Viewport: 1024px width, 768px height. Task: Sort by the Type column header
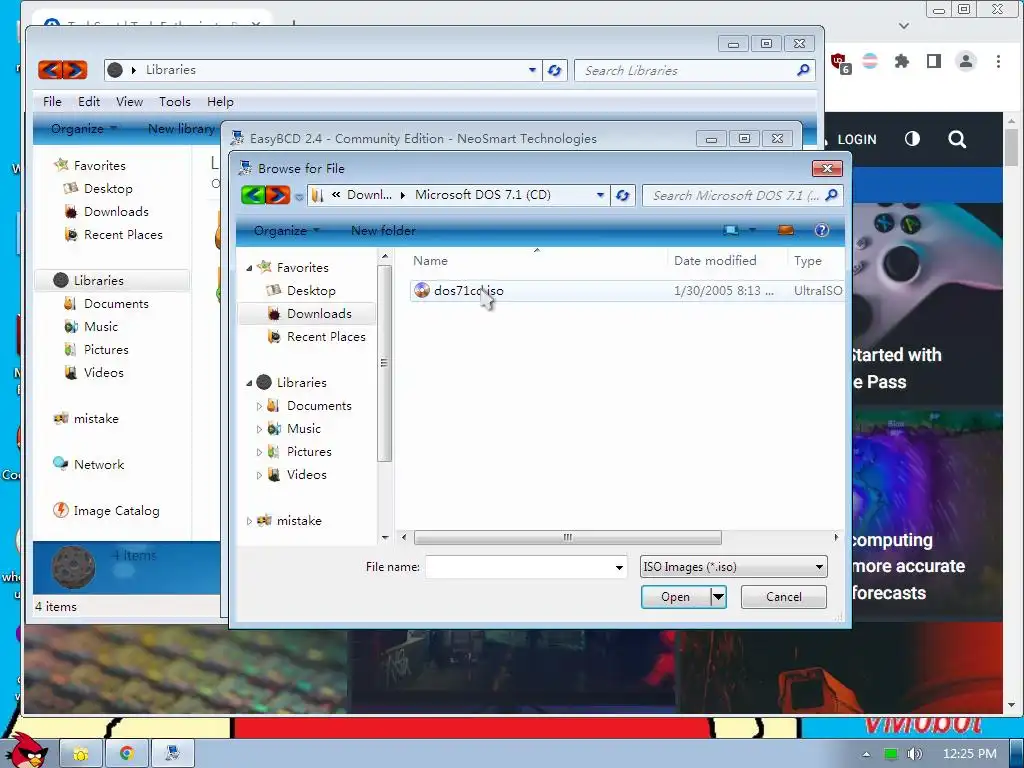pyautogui.click(x=808, y=261)
